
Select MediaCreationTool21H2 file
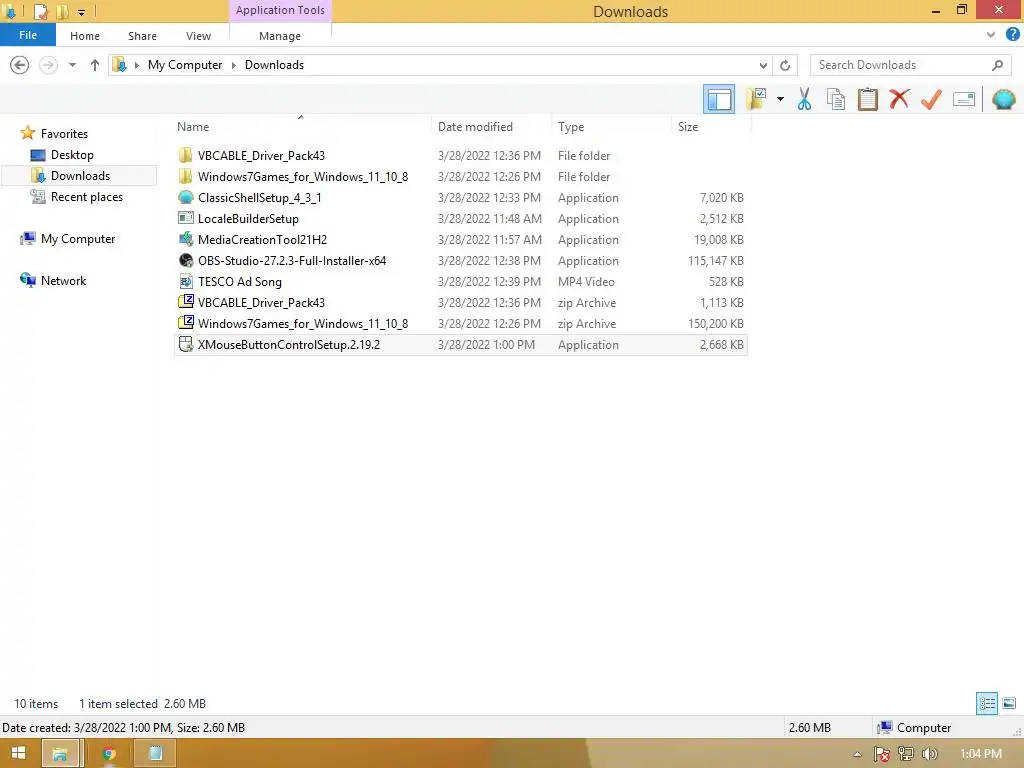461,240
